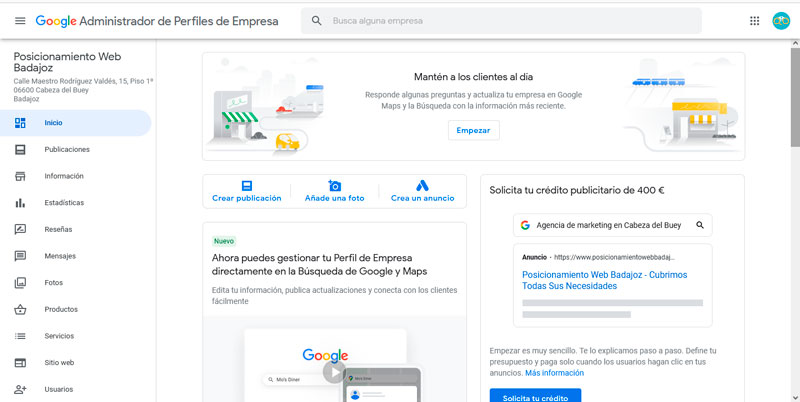Click the Google G in the ad preview
The width and height of the screenshot is (800, 402).
point(525,225)
